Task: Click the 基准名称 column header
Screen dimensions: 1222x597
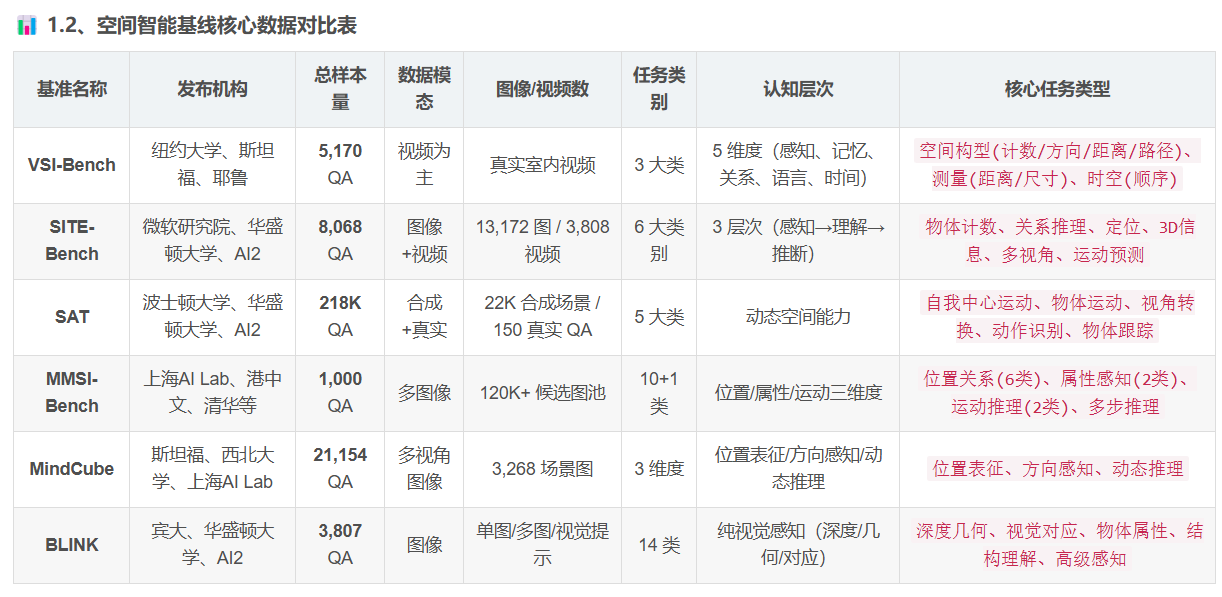Action: [72, 89]
